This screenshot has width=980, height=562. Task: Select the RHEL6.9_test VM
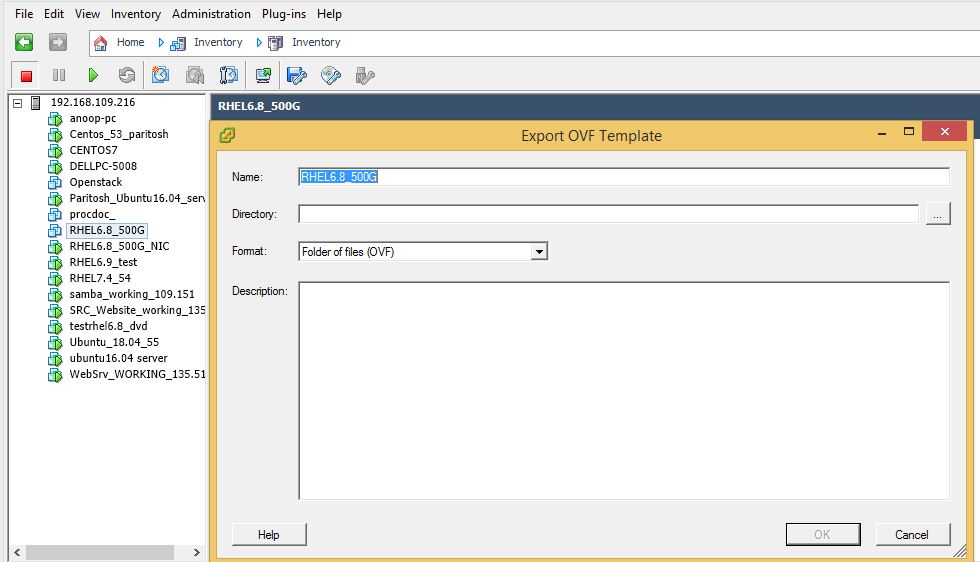click(103, 263)
